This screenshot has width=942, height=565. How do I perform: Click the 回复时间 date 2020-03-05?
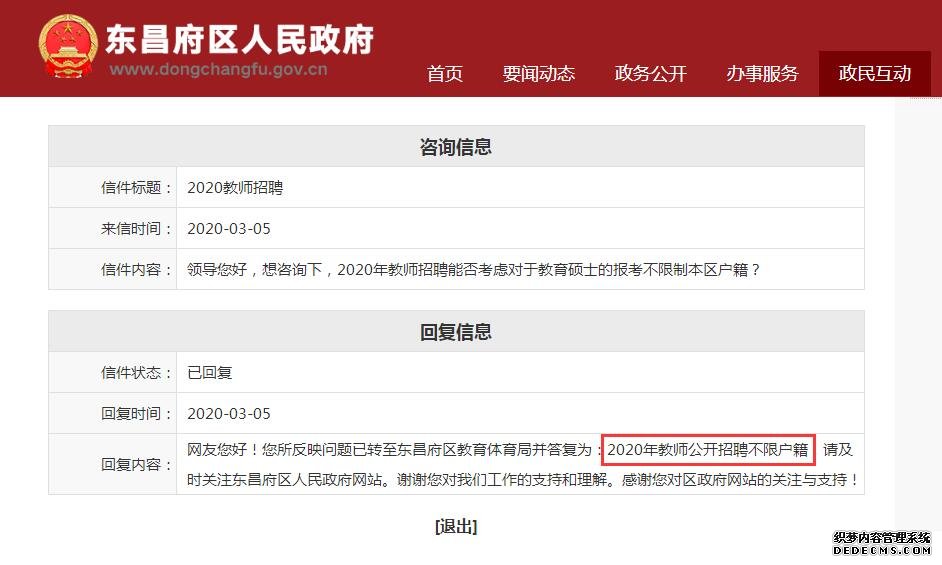coord(229,414)
